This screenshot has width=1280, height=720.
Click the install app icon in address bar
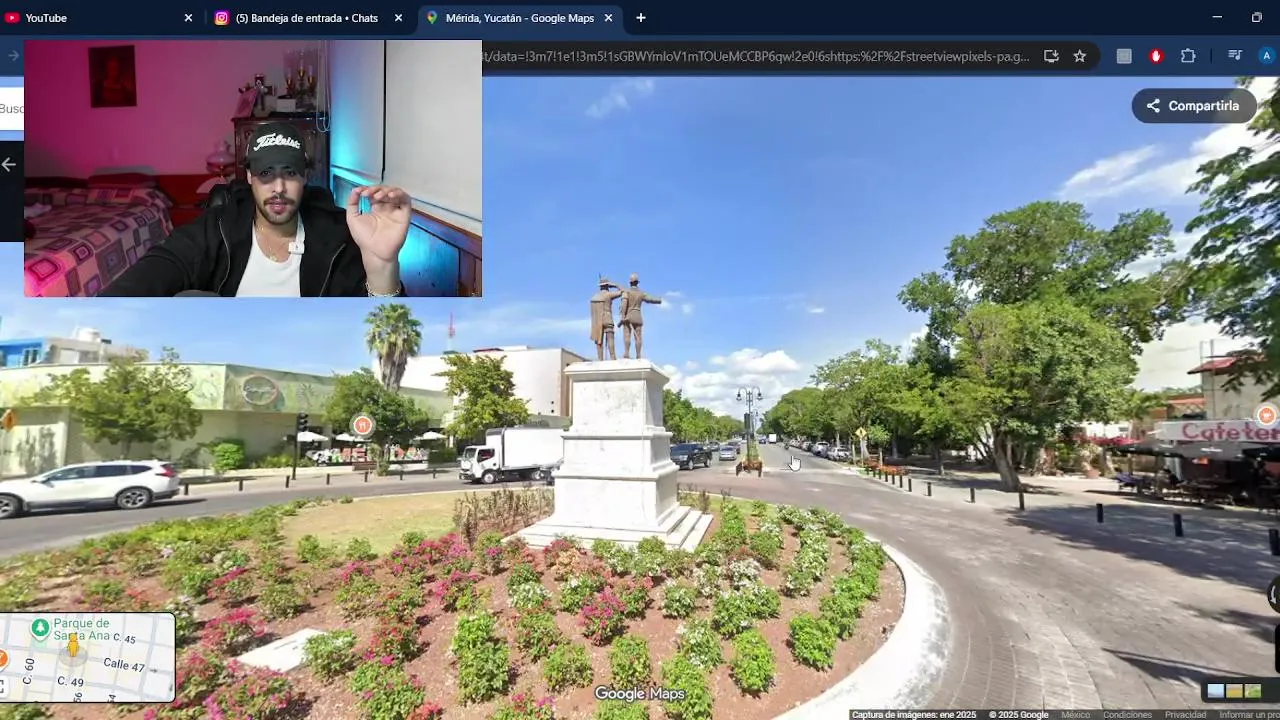(1051, 56)
